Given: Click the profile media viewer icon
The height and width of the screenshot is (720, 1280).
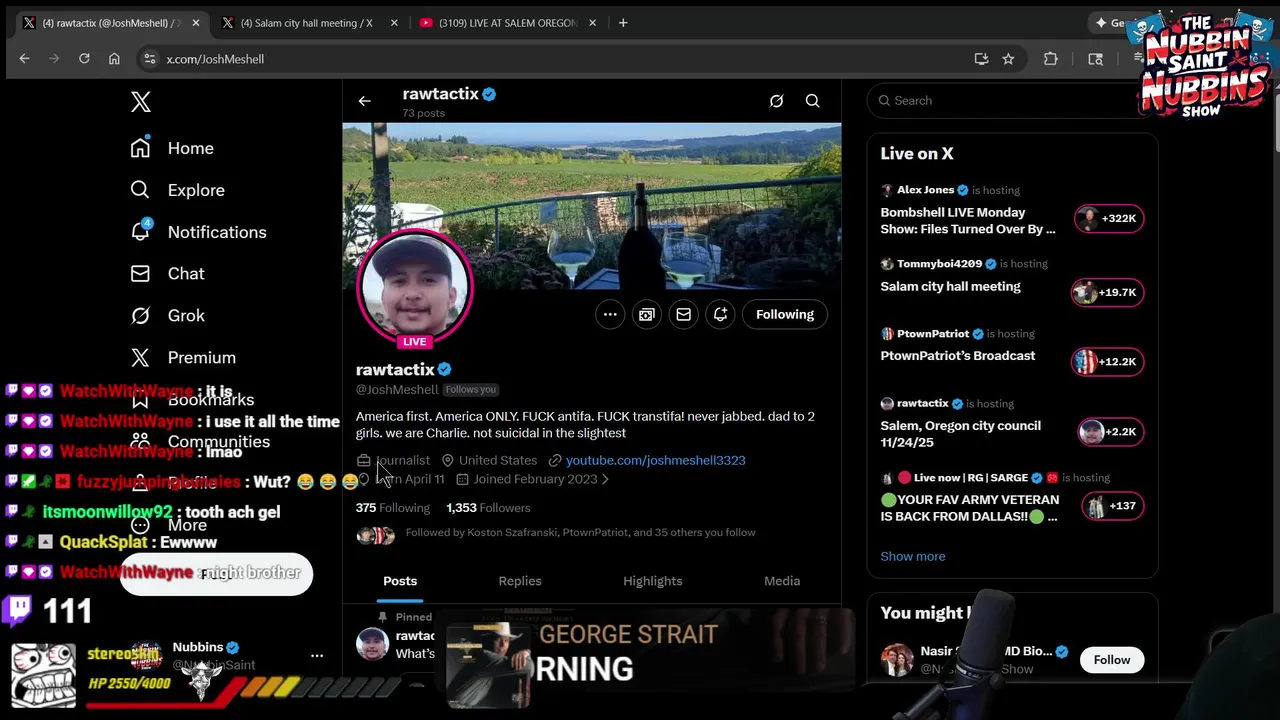Looking at the screenshot, I should [x=647, y=315].
